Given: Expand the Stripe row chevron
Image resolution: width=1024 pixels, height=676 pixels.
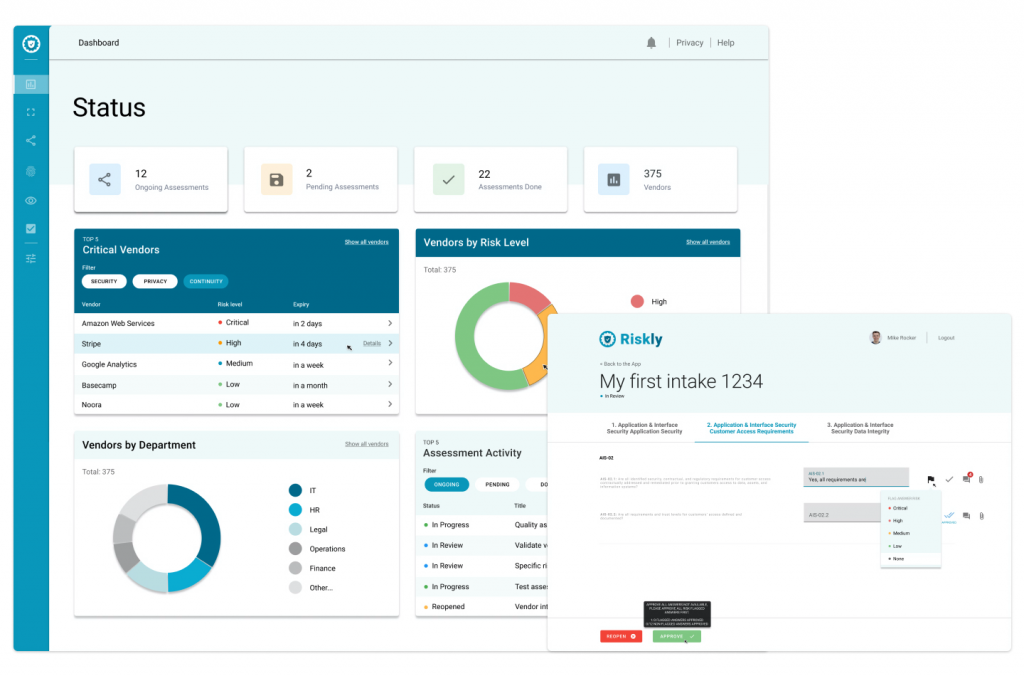Looking at the screenshot, I should coord(390,344).
